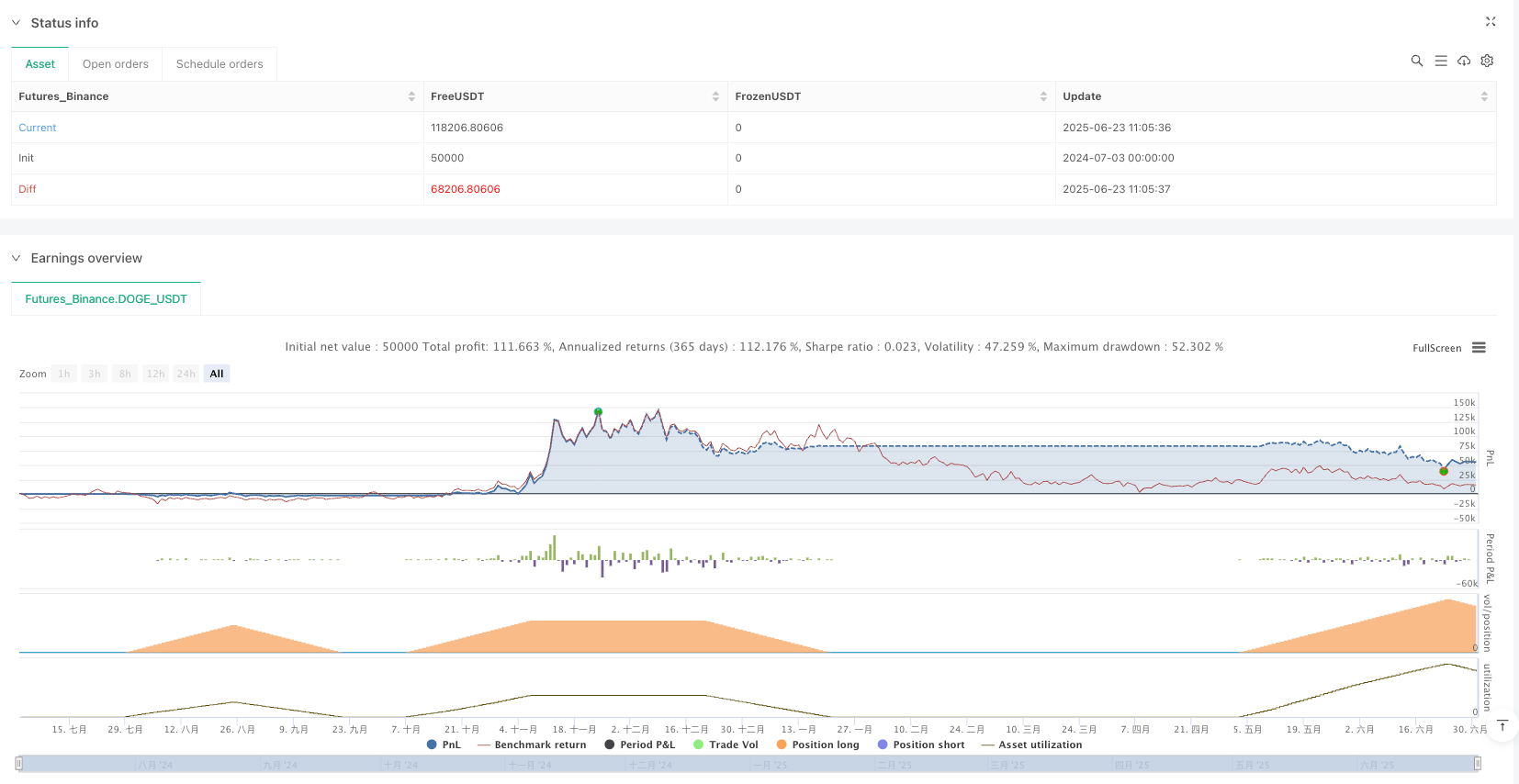Open the chart hamburger menu icon
Viewport: 1519px width, 784px height.
(x=1479, y=348)
